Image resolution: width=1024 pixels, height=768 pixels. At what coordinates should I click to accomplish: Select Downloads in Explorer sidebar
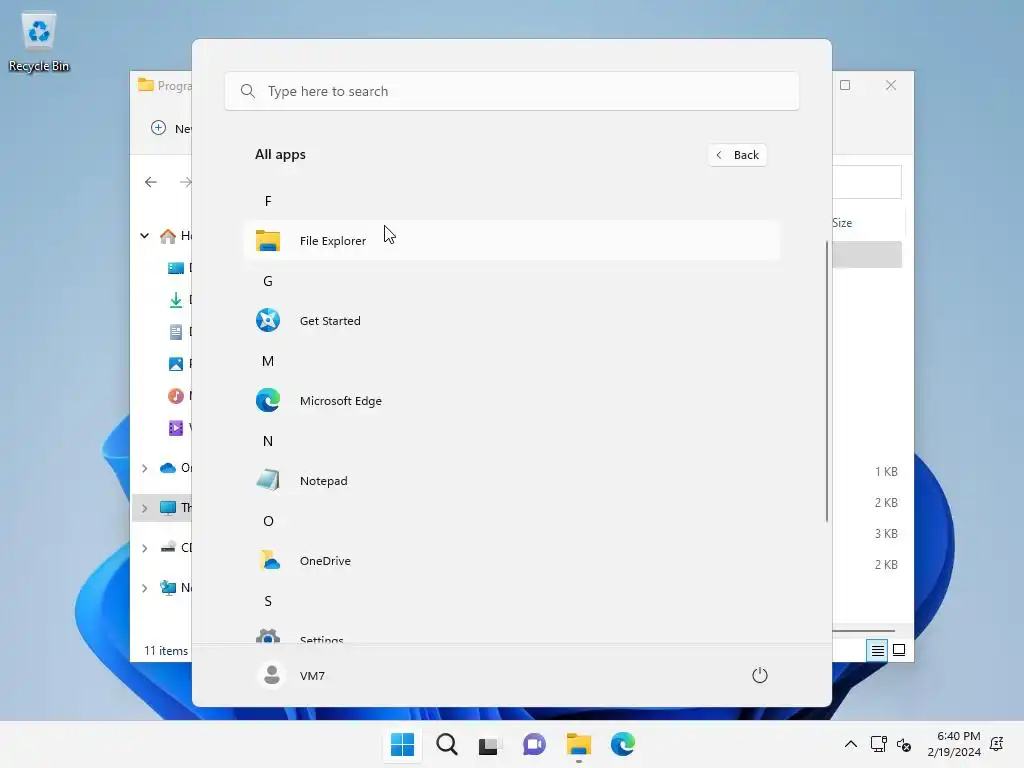179,300
